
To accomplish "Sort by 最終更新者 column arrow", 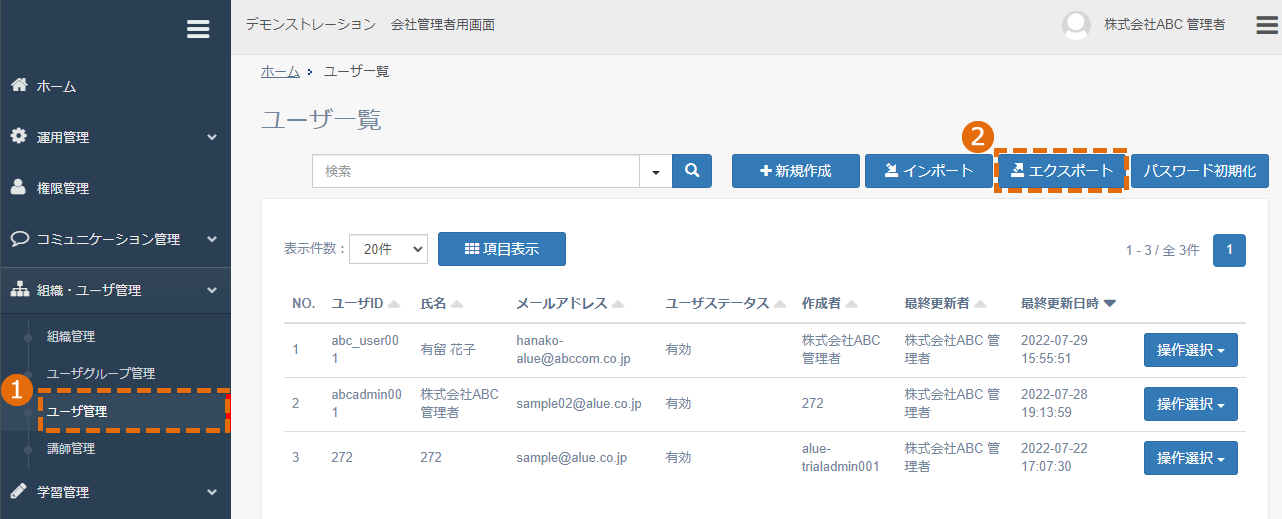I will click(x=979, y=304).
